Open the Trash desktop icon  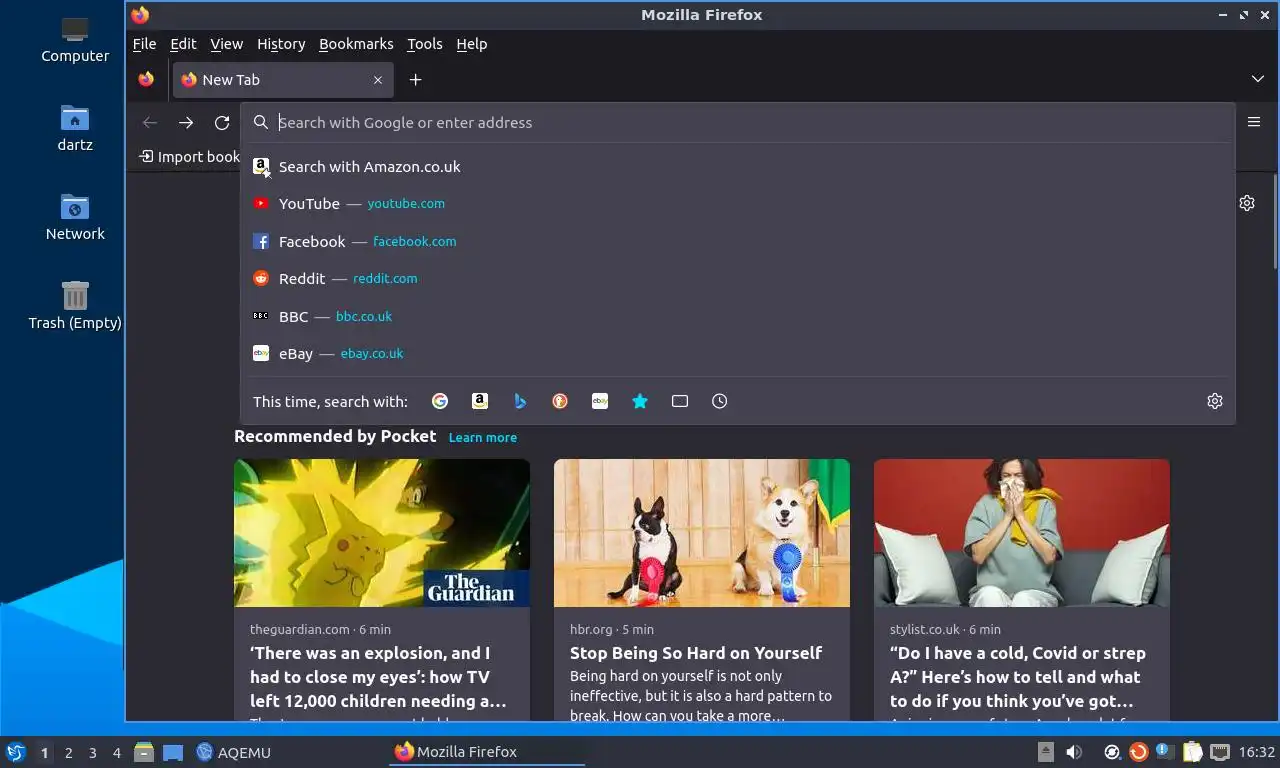pyautogui.click(x=75, y=306)
